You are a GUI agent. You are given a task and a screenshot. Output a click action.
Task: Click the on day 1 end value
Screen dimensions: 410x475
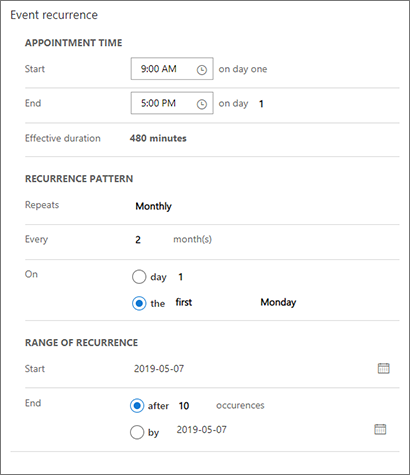[261, 104]
